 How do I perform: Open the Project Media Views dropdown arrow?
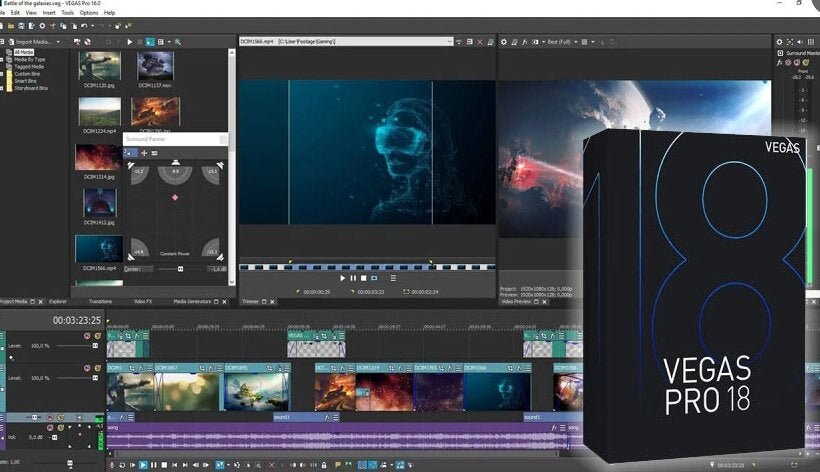[169, 42]
